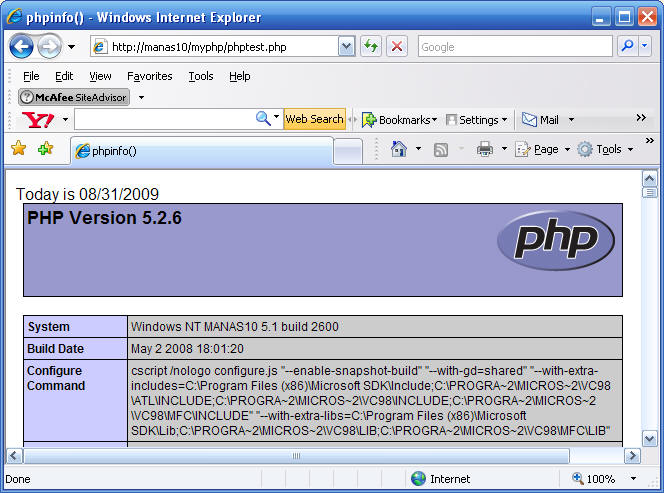Expand the address bar history dropdown
This screenshot has height=493, width=664.
point(347,47)
